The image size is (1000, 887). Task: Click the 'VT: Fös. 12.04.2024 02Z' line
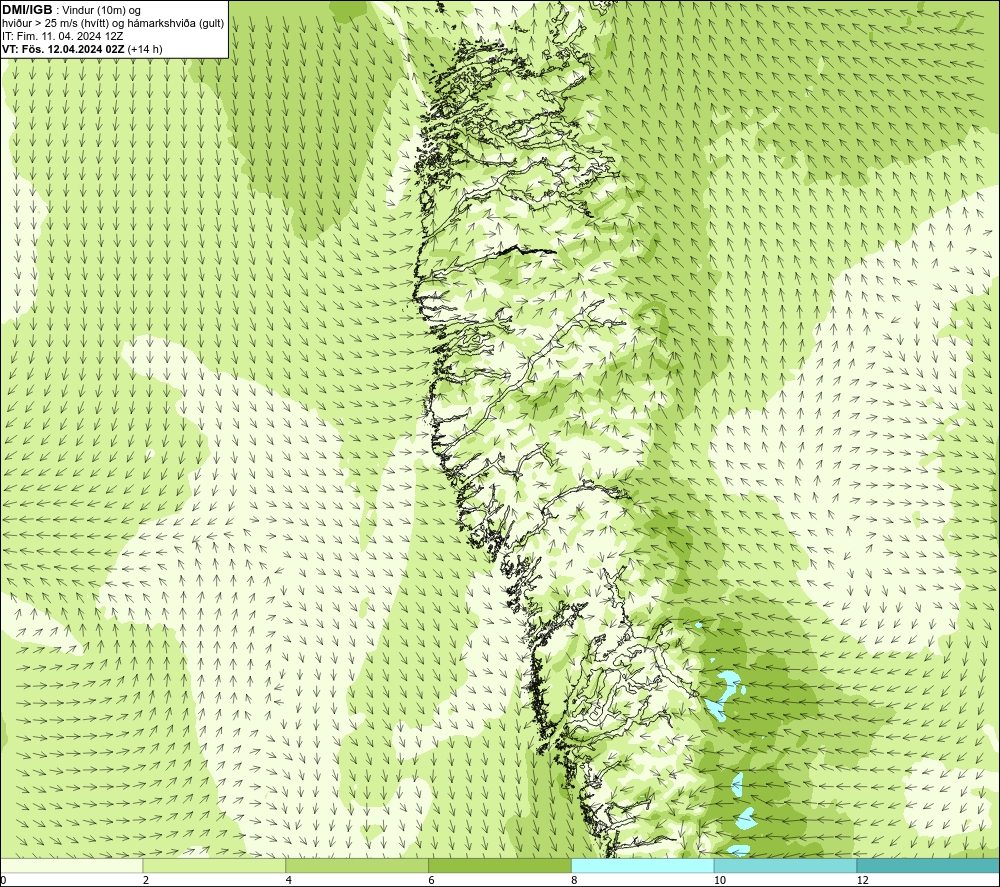click(x=63, y=49)
